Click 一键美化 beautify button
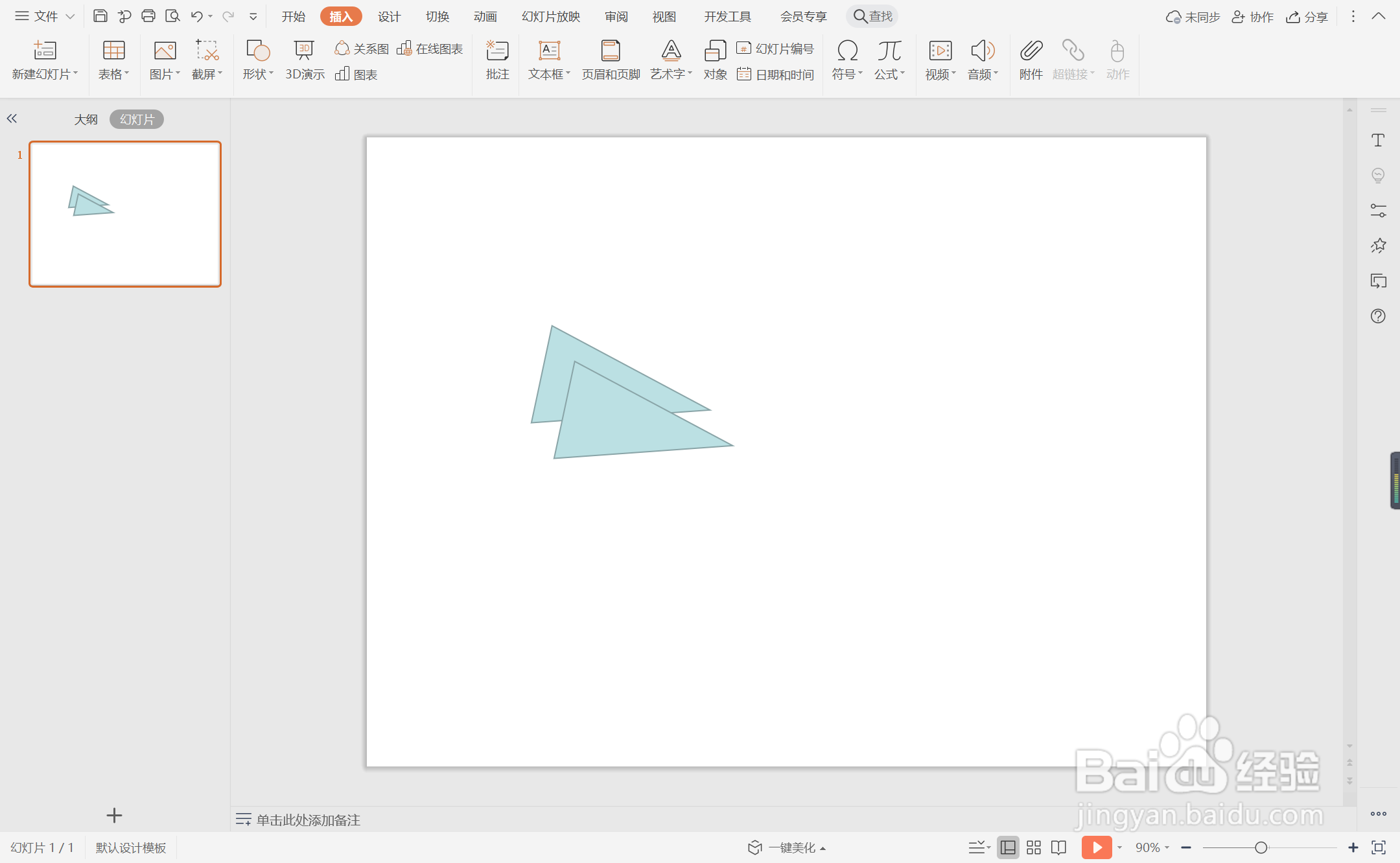 787,847
